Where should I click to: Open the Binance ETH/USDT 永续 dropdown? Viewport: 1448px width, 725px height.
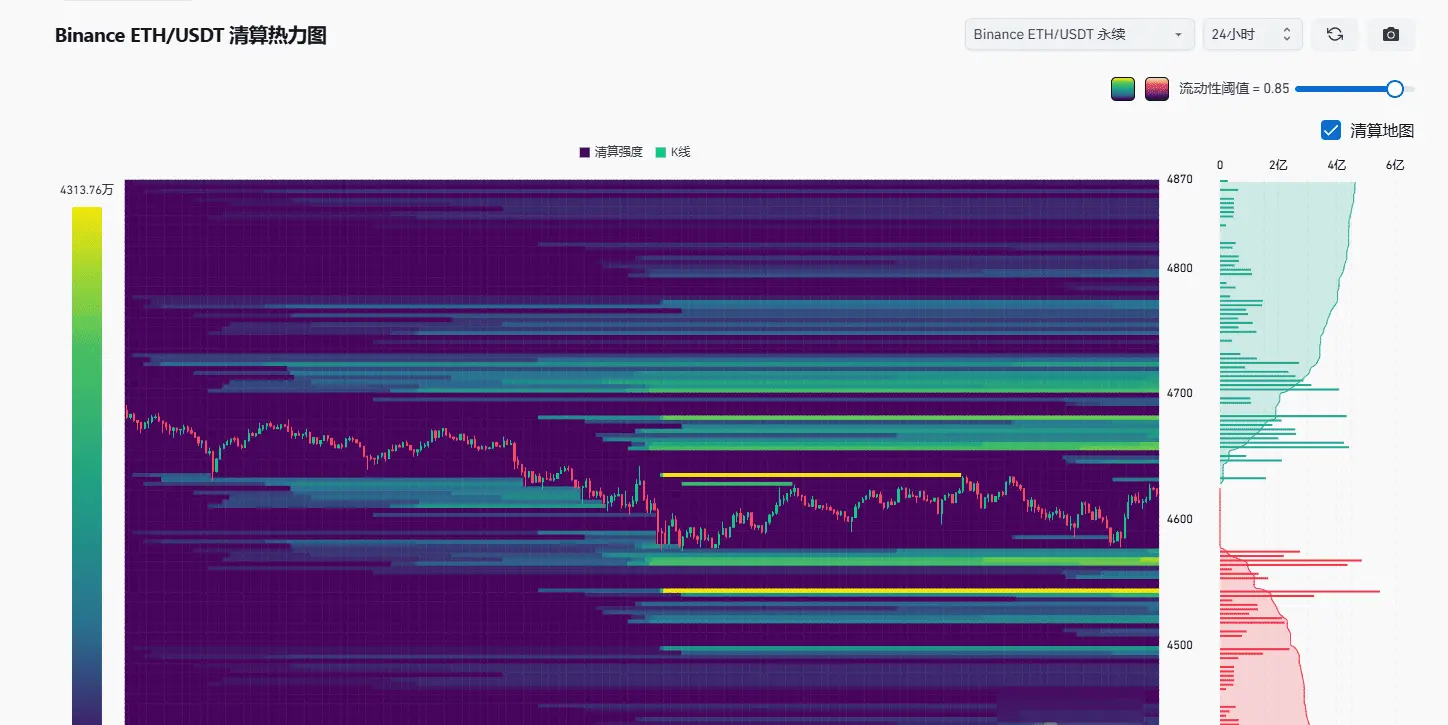(x=1080, y=34)
